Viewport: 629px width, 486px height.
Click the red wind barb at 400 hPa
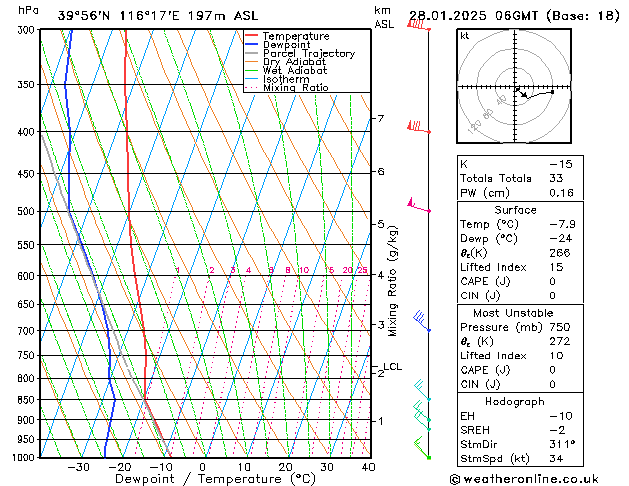(419, 127)
